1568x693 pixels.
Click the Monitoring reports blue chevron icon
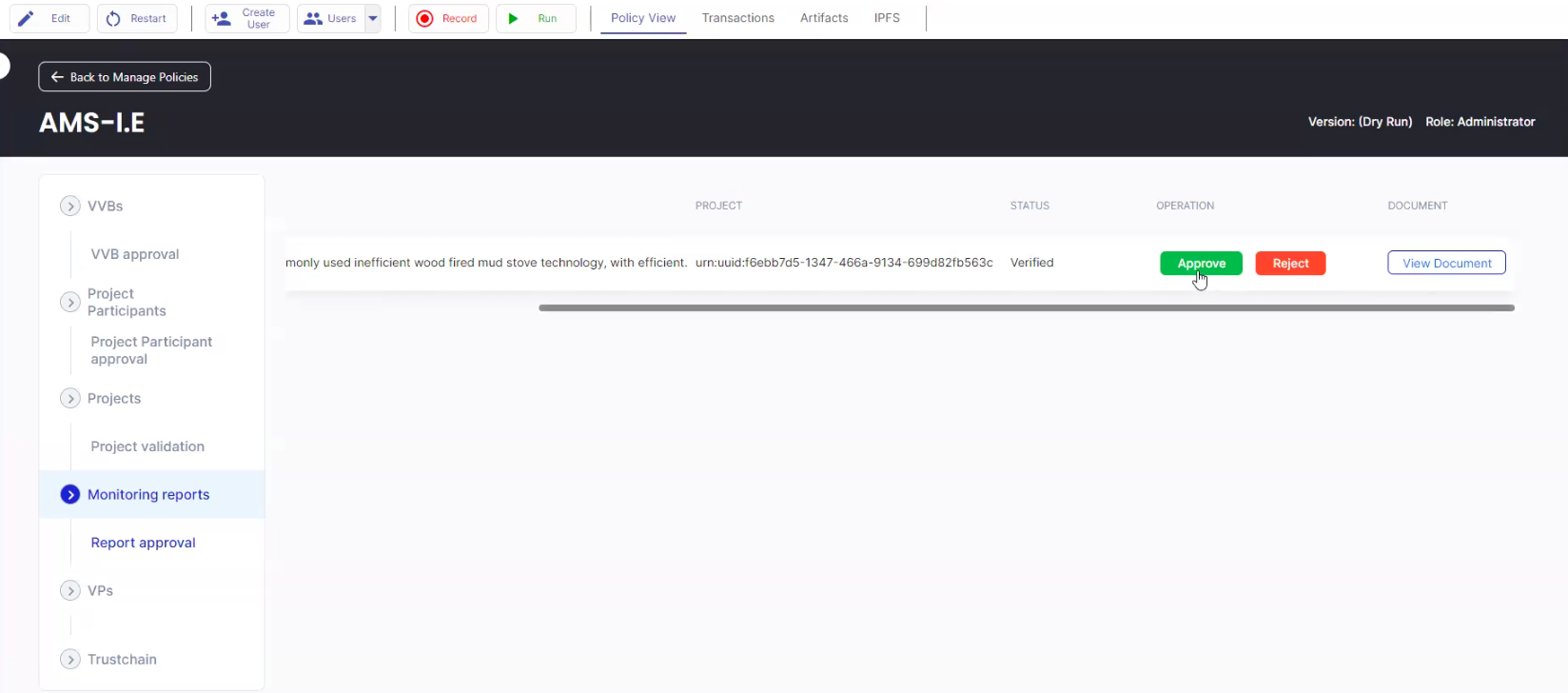(70, 494)
